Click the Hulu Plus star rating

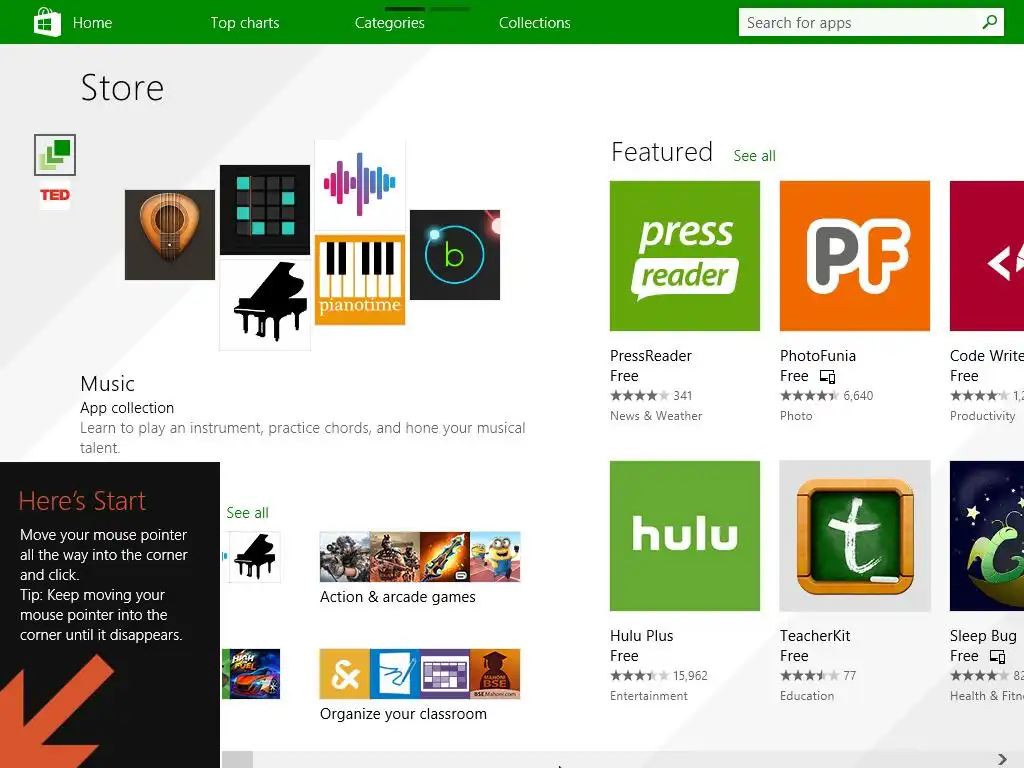[639, 676]
